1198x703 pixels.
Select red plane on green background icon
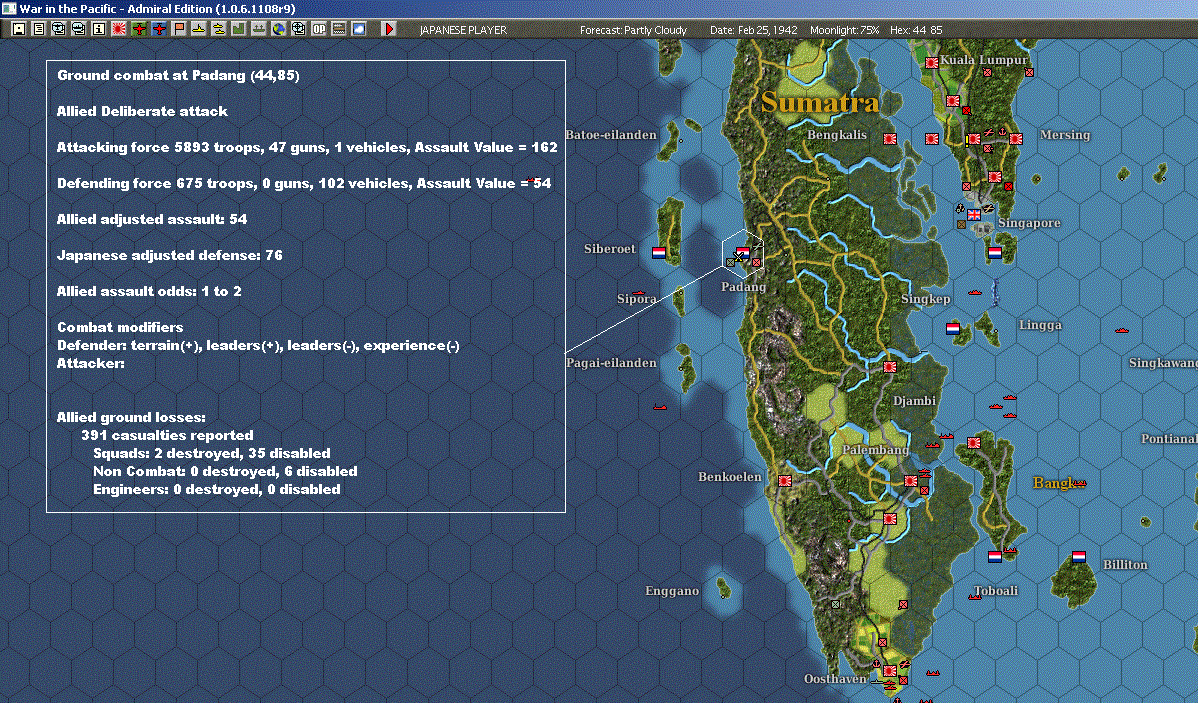click(x=139, y=29)
